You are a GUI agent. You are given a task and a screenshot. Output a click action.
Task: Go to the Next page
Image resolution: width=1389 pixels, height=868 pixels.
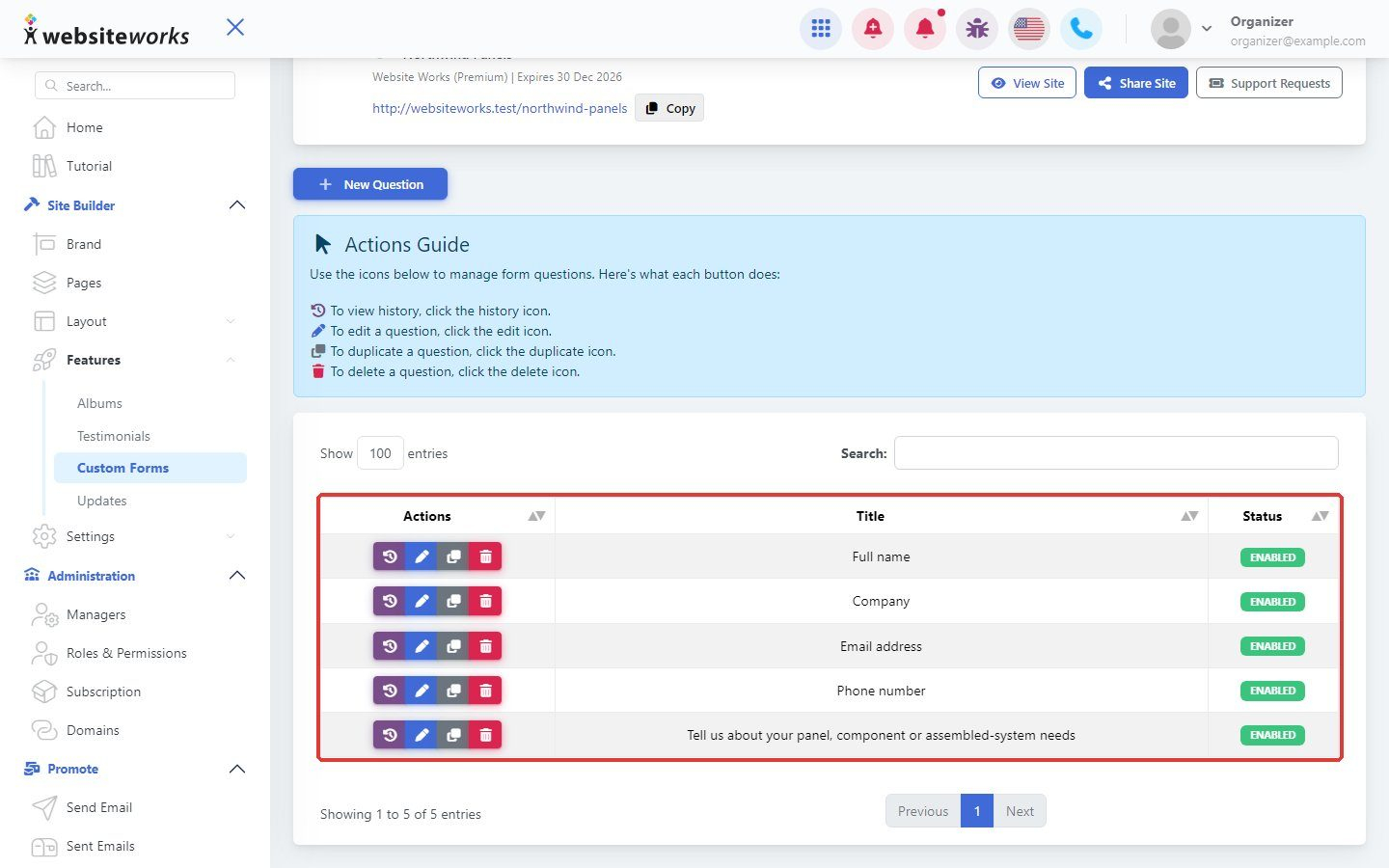(x=1020, y=811)
